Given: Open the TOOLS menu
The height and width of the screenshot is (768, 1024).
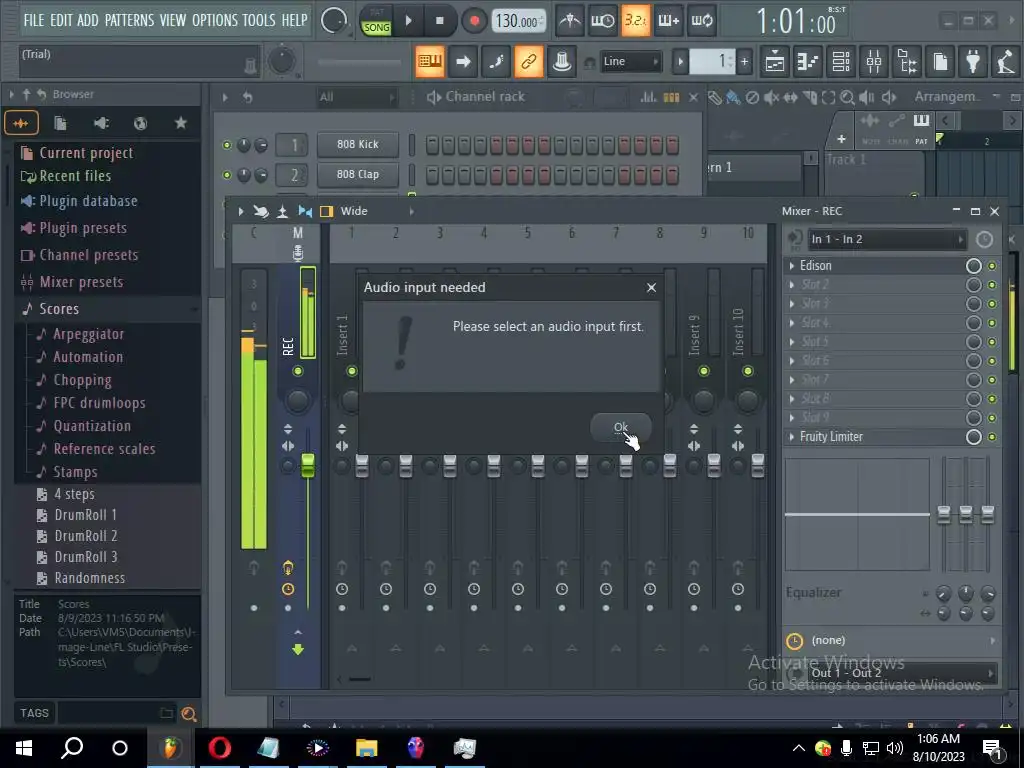Looking at the screenshot, I should click(x=259, y=20).
